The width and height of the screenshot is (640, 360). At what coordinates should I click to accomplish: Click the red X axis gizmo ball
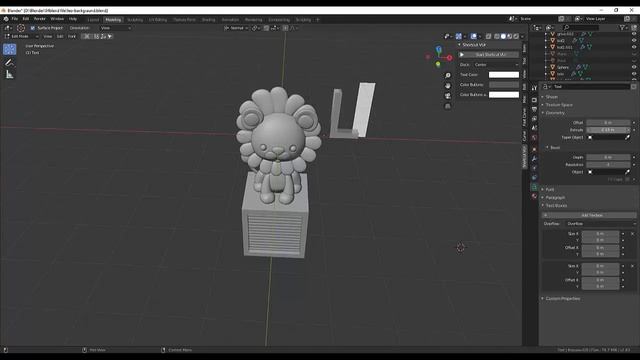click(x=449, y=58)
